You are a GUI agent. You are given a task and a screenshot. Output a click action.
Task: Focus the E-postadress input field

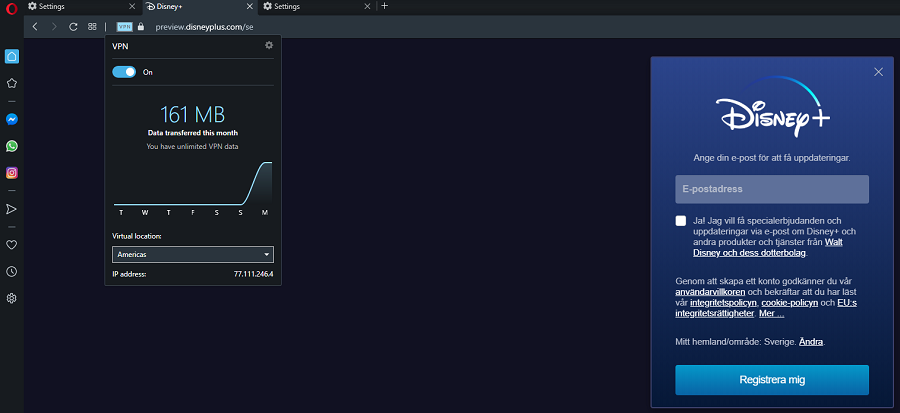pos(772,189)
